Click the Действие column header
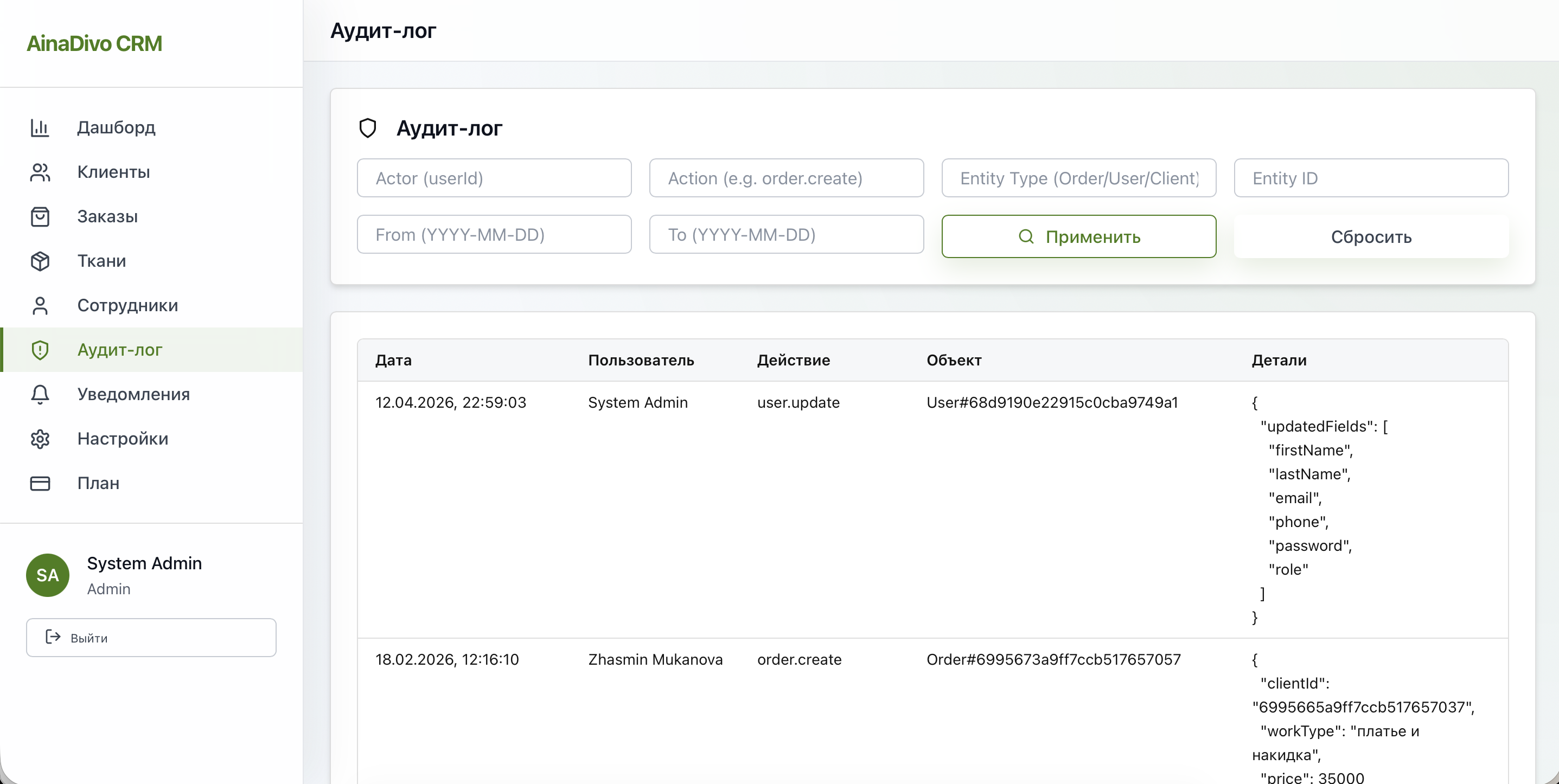Image resolution: width=1559 pixels, height=784 pixels. [794, 360]
